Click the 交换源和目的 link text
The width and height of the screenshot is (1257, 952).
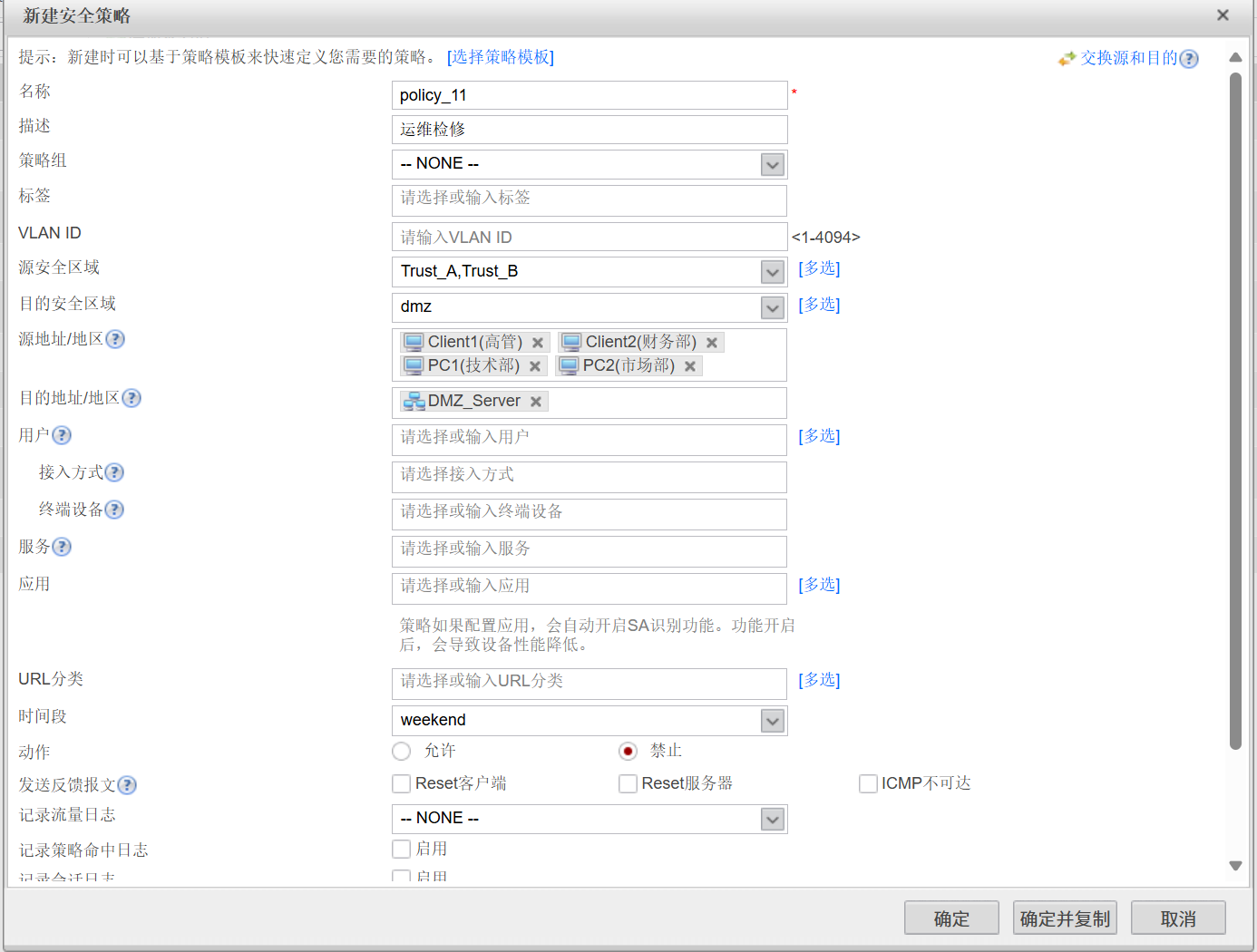[1128, 58]
